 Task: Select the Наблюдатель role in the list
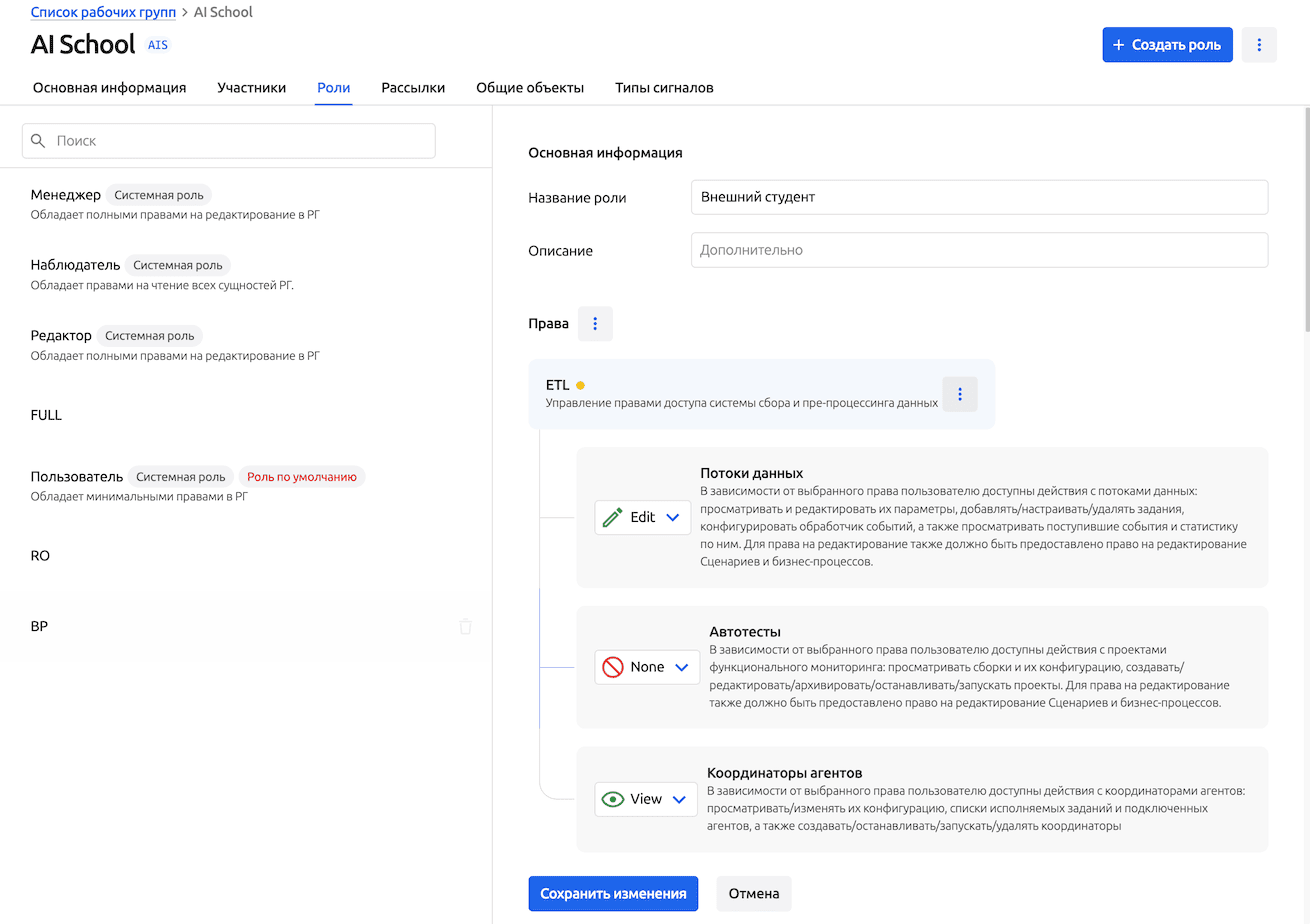[76, 265]
